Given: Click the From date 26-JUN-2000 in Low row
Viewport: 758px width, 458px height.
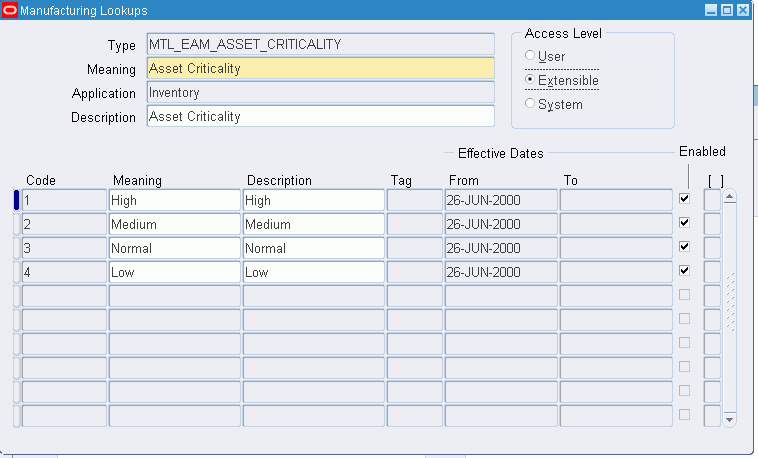Looking at the screenshot, I should [x=501, y=272].
